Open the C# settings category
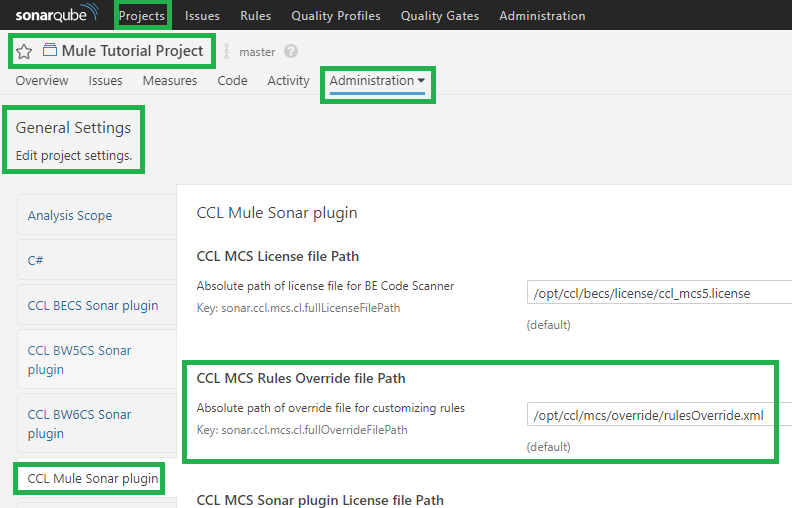Screen dimensions: 792x508 coord(97,261)
